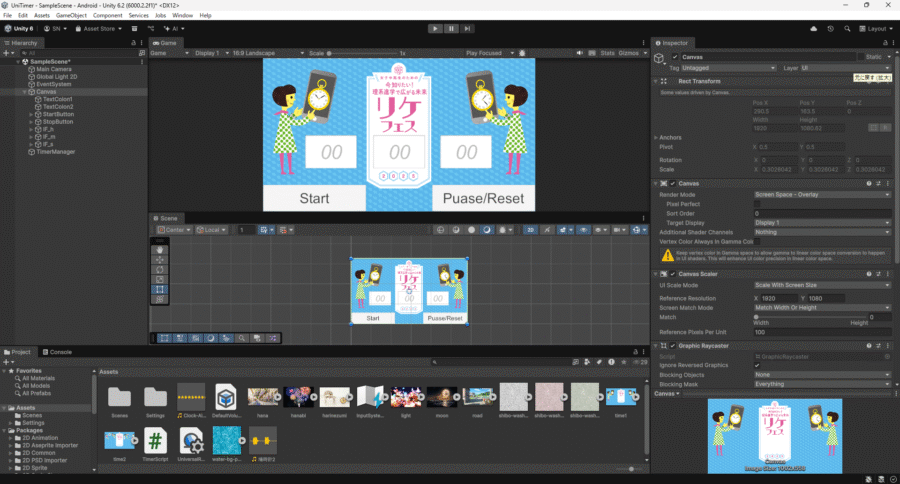Screen dimensions: 900x484
Task: Enable the Pixel Perfect checkbox
Action: pyautogui.click(x=757, y=204)
